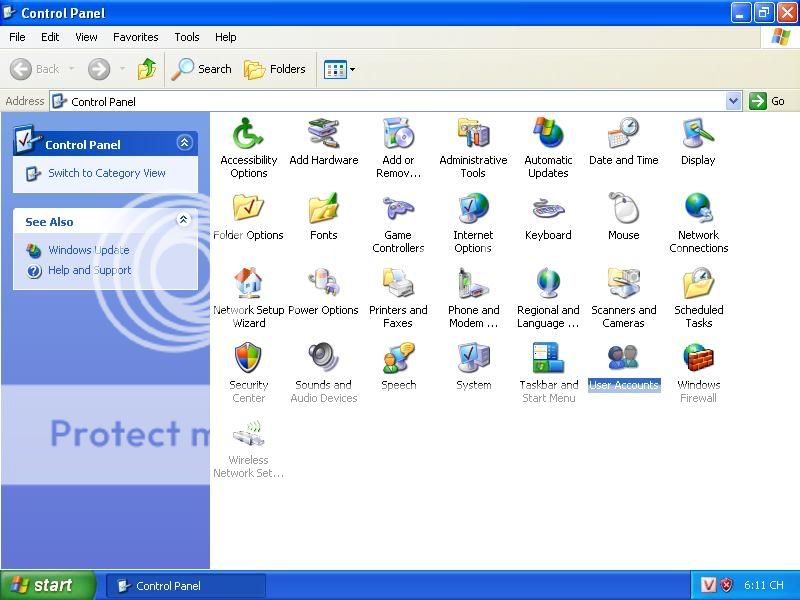Open Network Connections icon
The height and width of the screenshot is (600, 800).
(698, 223)
